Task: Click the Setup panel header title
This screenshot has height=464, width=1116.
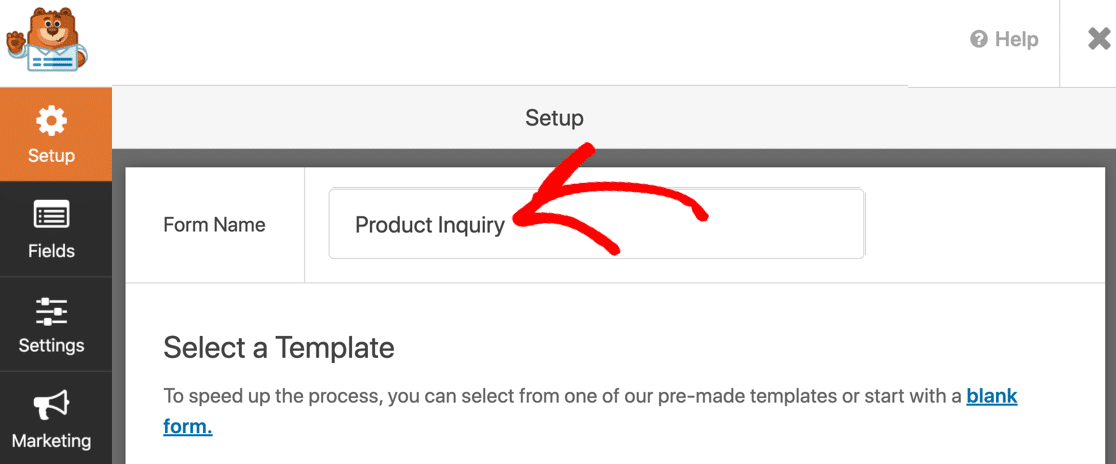Action: (554, 118)
